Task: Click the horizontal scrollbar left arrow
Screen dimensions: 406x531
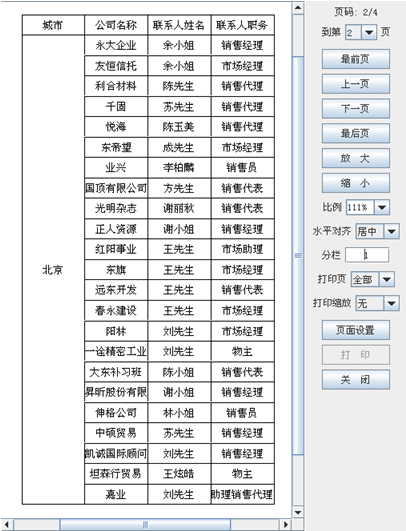Action: pos(7,525)
